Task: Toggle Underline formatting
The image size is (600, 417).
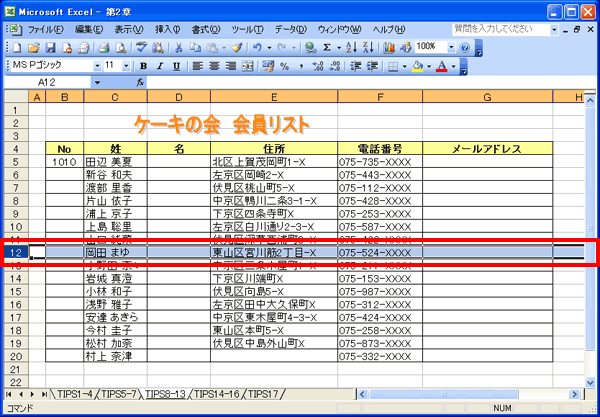Action: pos(176,67)
